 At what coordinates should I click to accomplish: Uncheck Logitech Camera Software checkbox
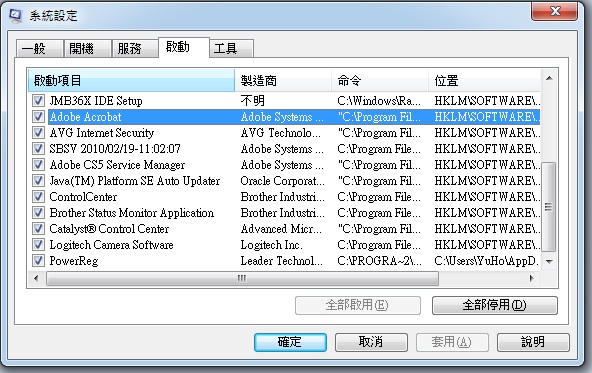point(38,245)
